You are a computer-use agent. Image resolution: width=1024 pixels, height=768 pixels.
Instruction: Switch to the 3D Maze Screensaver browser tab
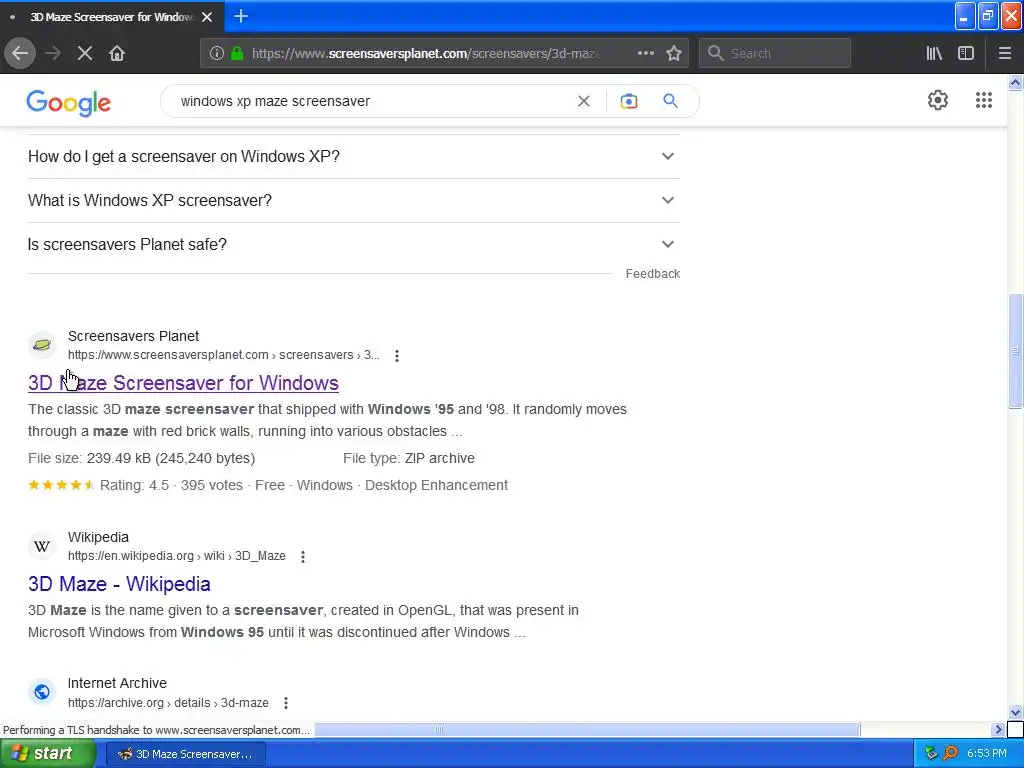(112, 17)
